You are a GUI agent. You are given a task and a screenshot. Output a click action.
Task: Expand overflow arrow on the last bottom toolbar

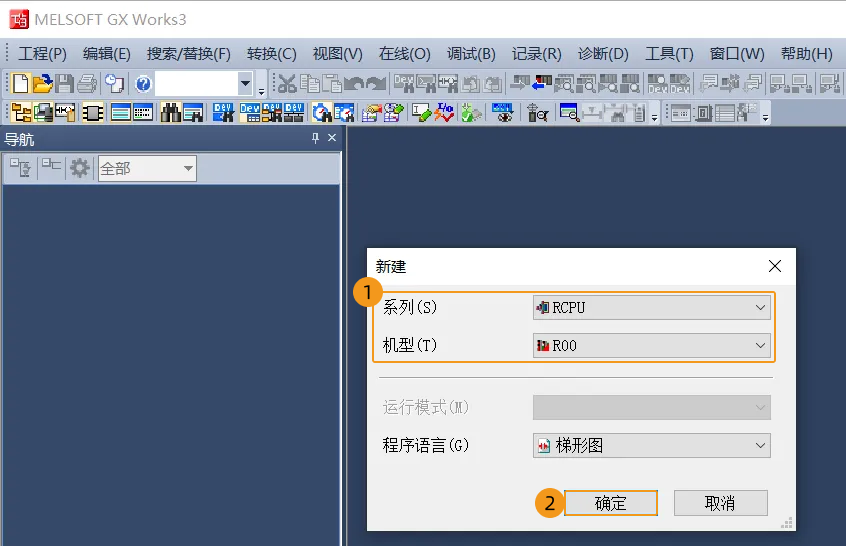[x=765, y=118]
